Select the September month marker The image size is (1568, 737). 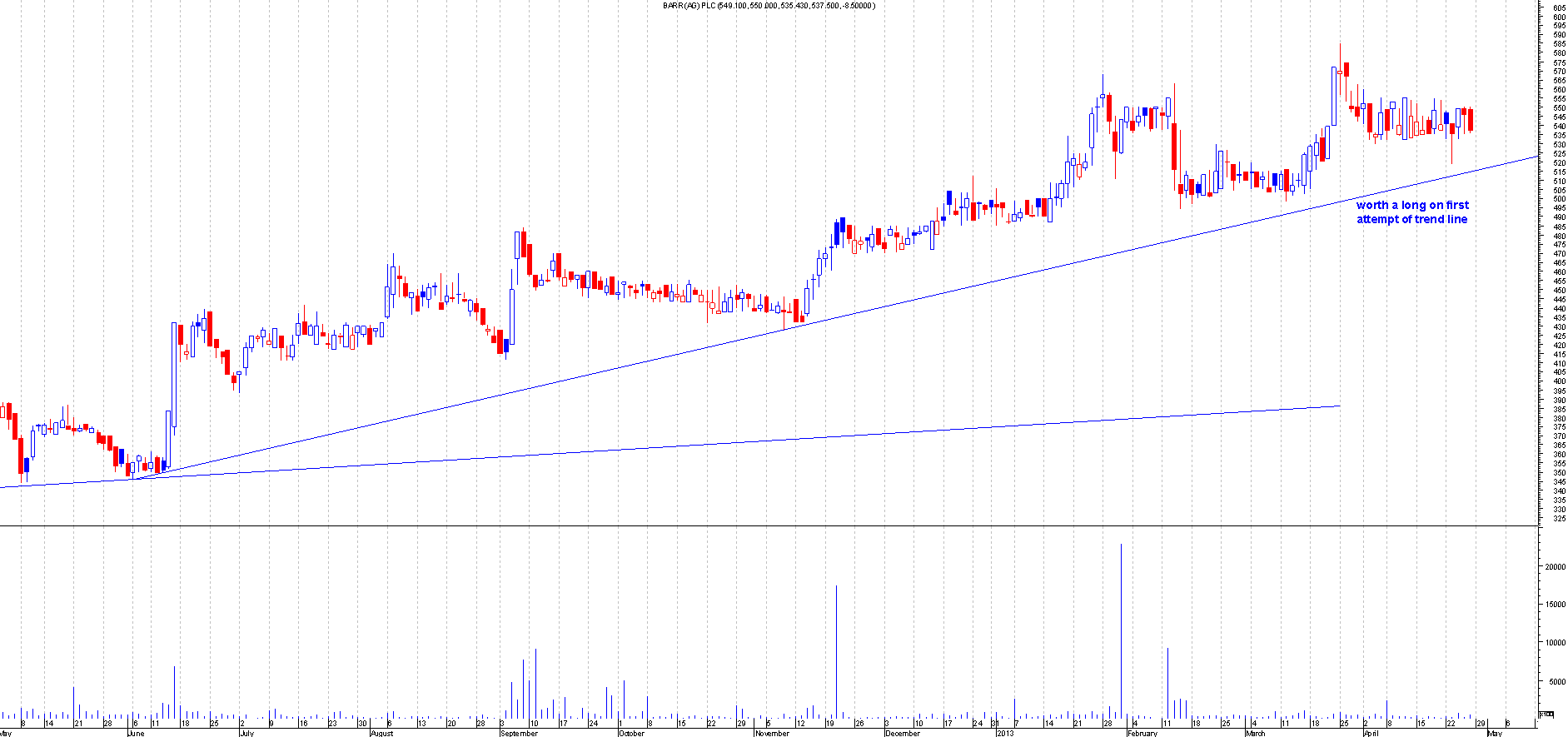[519, 733]
